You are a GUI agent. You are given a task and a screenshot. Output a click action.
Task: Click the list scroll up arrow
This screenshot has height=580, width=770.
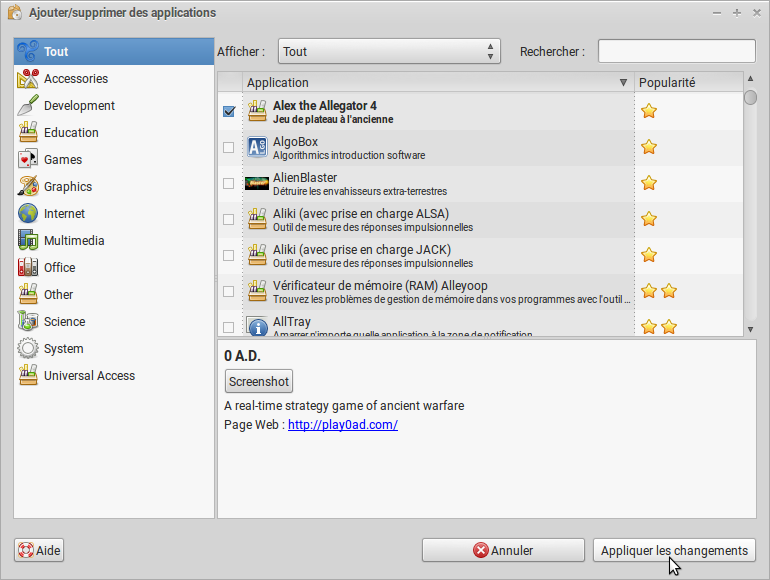pyautogui.click(x=750, y=78)
